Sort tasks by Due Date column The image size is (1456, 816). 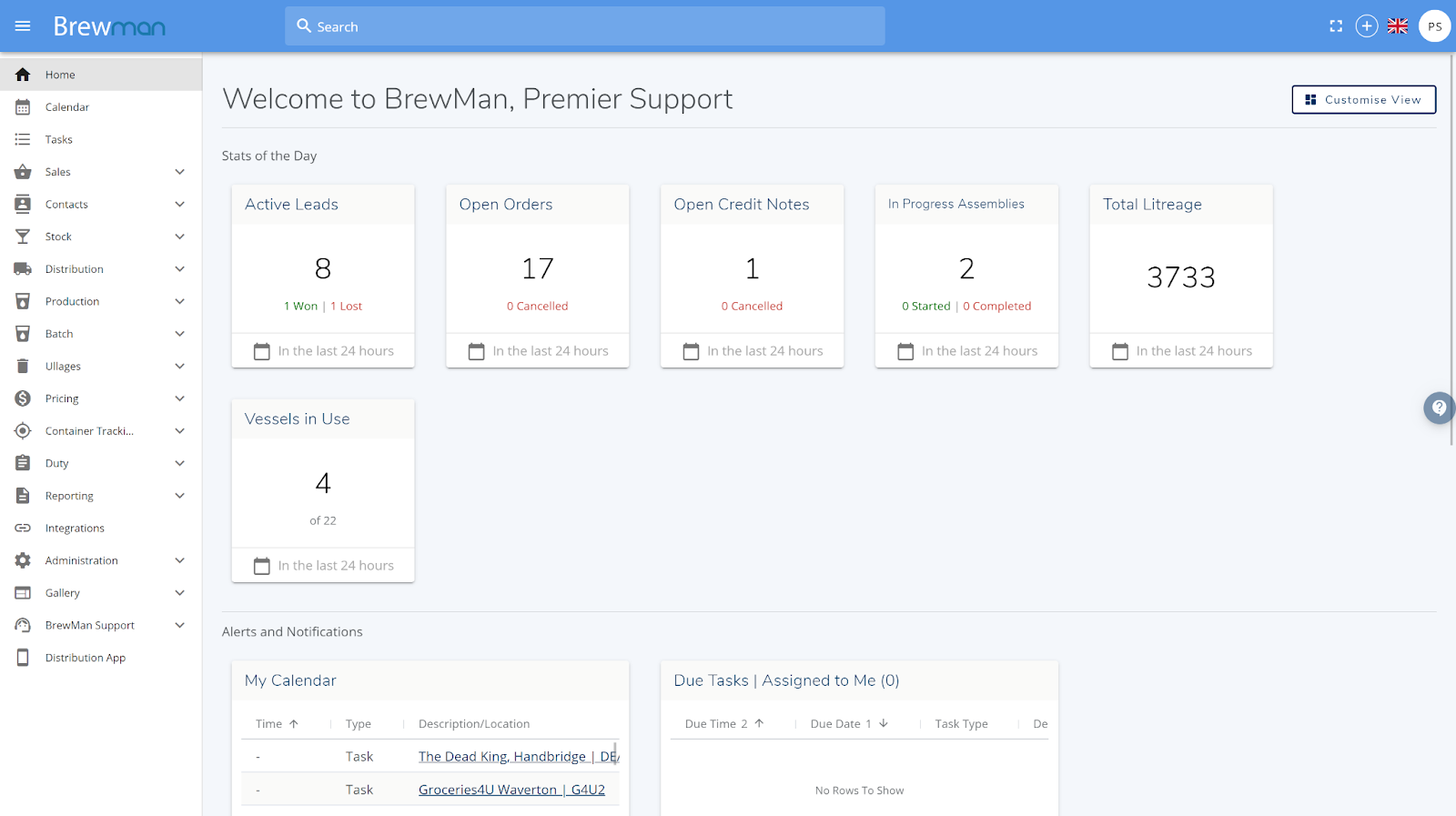point(849,724)
